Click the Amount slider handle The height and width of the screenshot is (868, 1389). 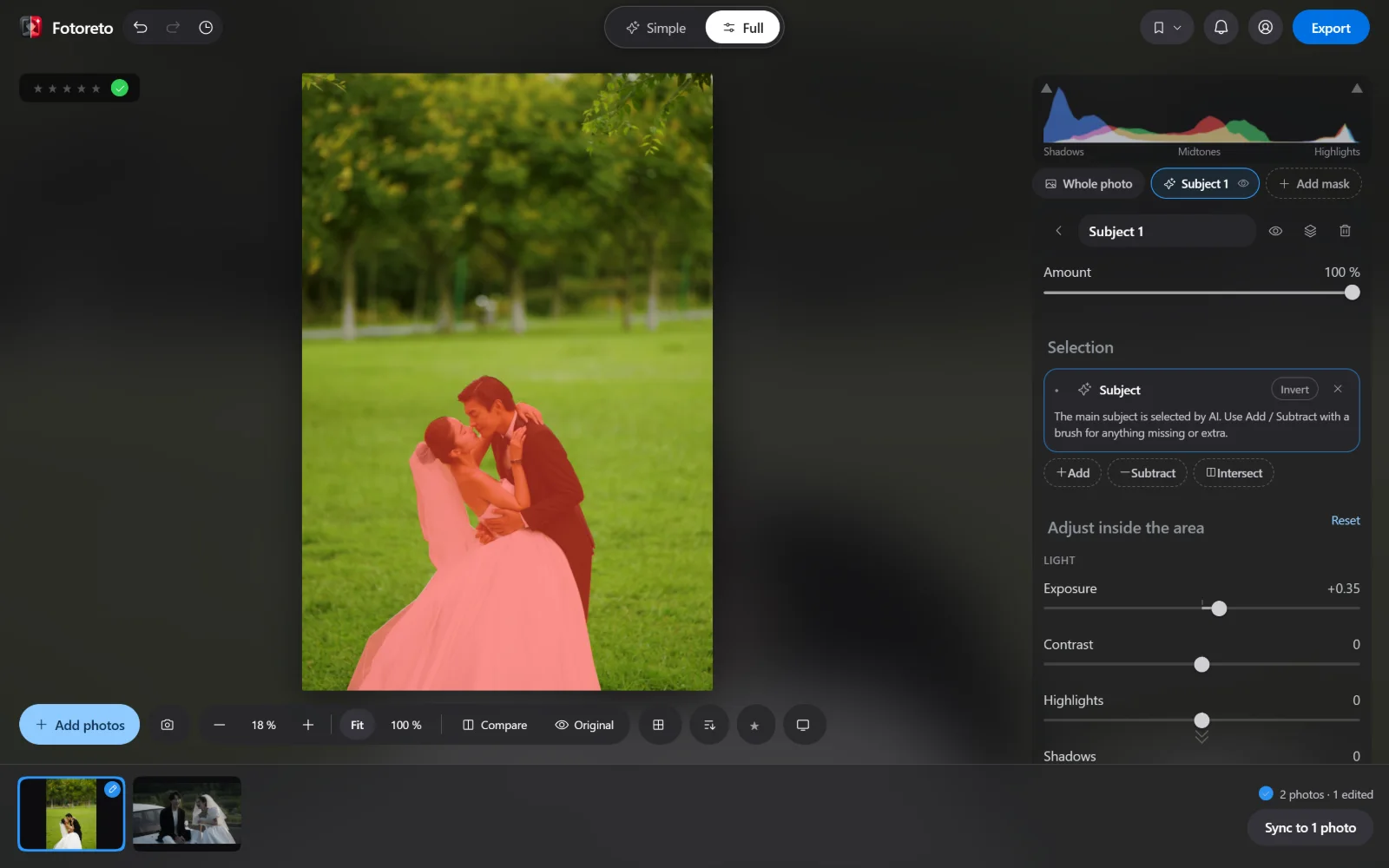pos(1352,293)
